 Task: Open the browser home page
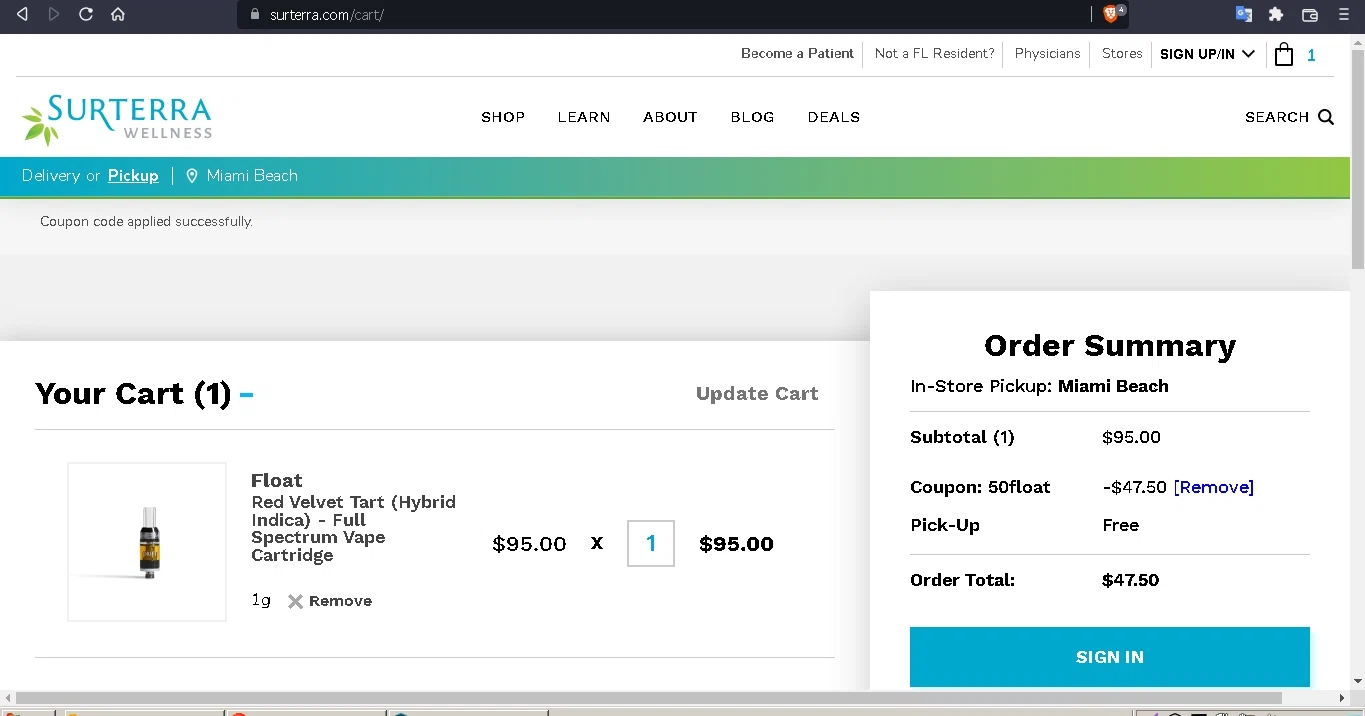tap(118, 14)
